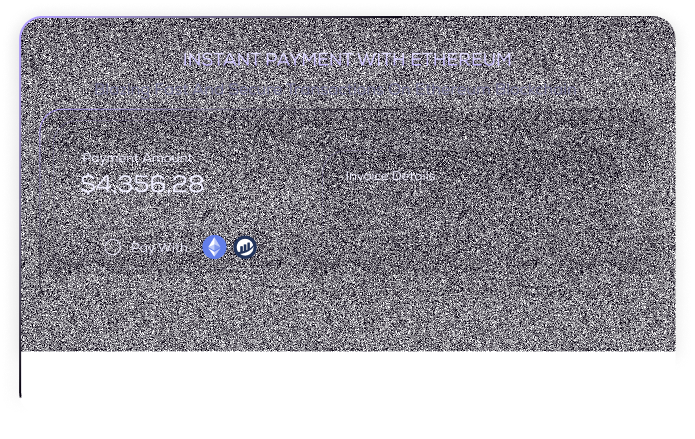Click the Payment Amount label
695x439 pixels.
coord(137,158)
